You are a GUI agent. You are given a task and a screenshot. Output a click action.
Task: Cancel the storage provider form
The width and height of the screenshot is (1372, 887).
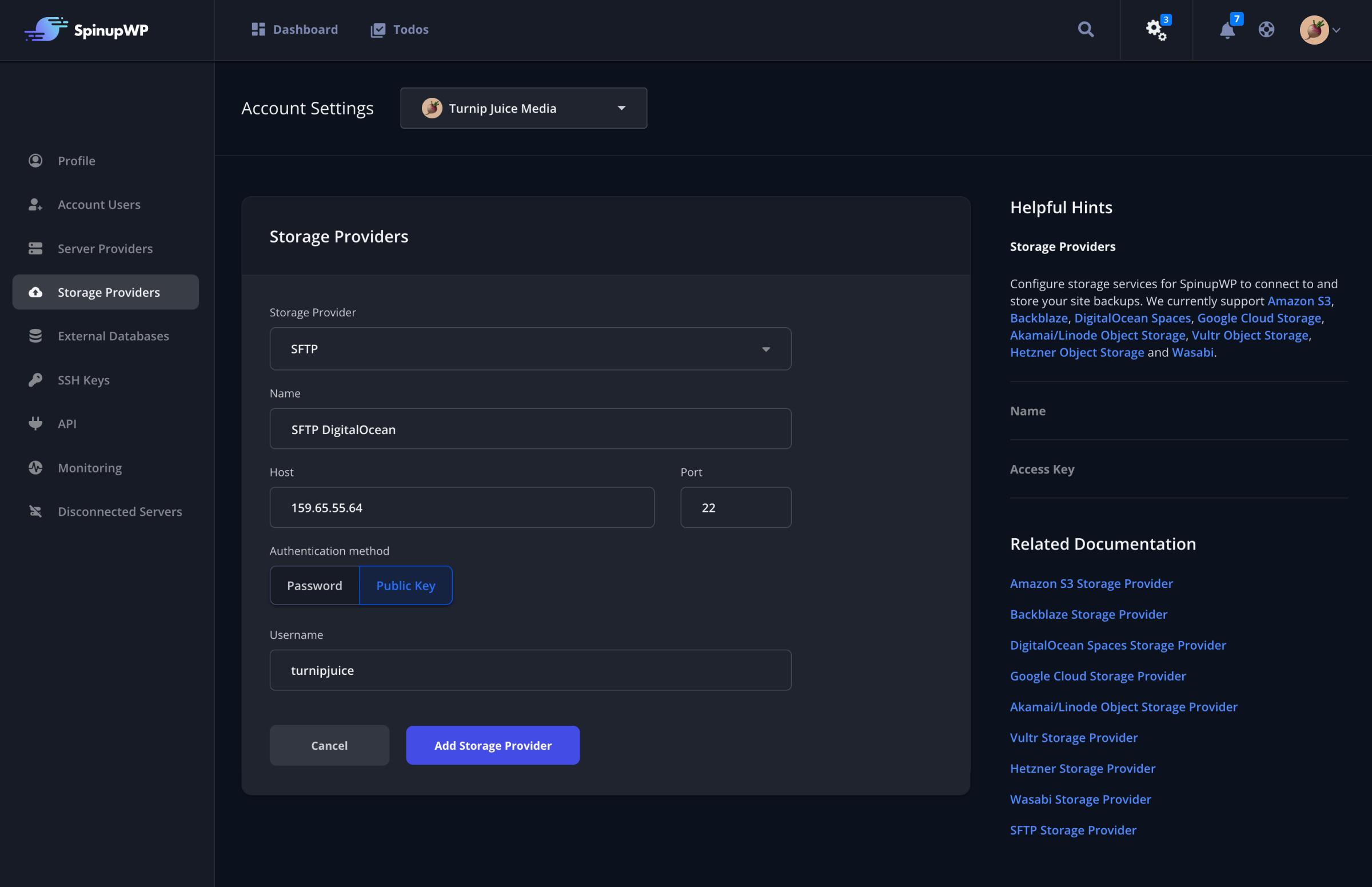(x=329, y=745)
